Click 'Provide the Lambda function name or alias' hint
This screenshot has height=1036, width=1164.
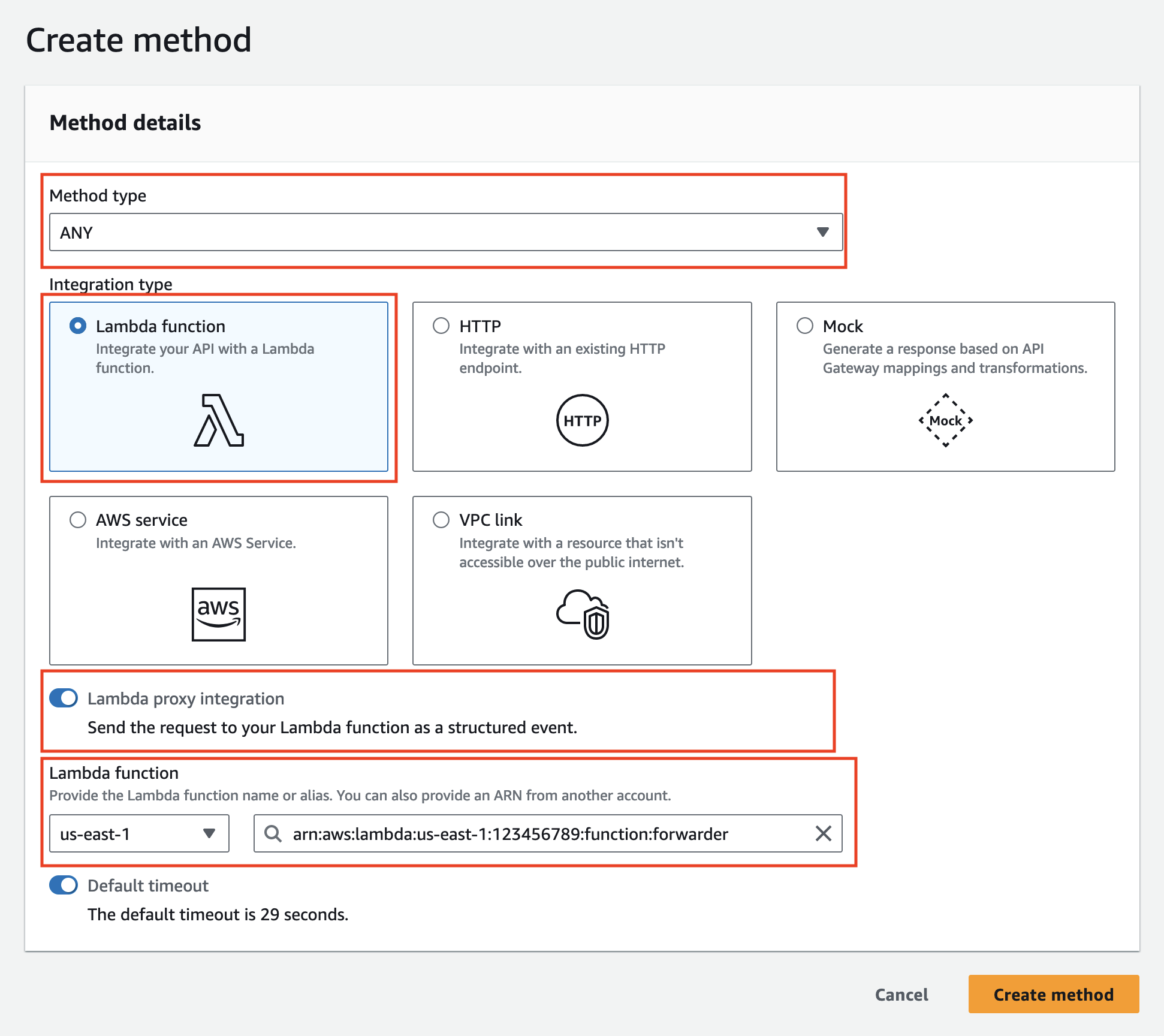click(x=190, y=796)
